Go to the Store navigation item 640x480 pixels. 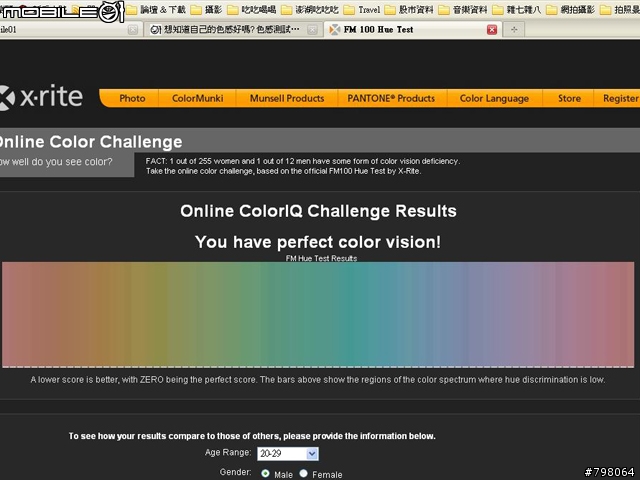point(569,98)
